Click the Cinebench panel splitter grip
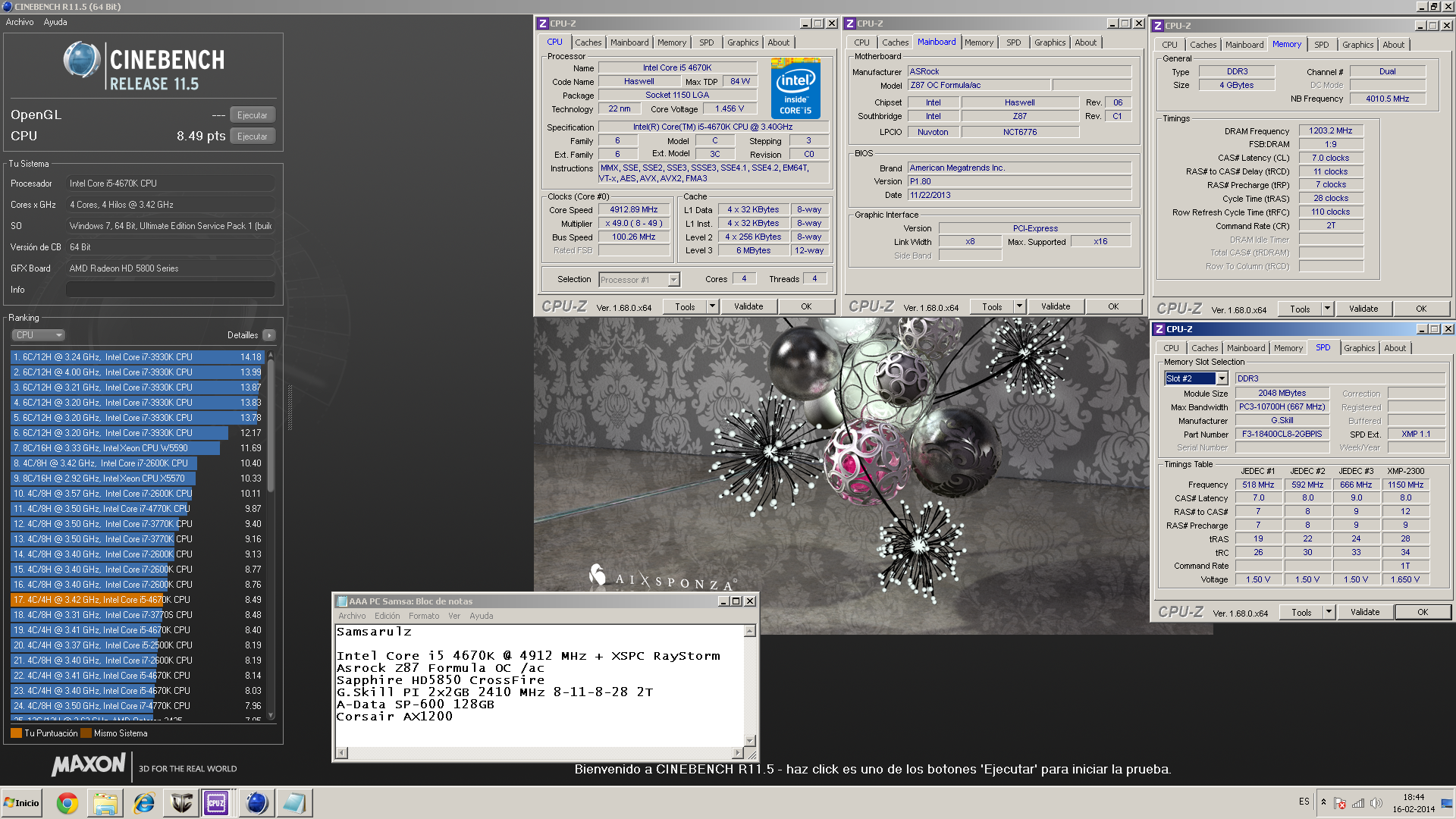Screen dimensions: 1456x819 pyautogui.click(x=290, y=408)
